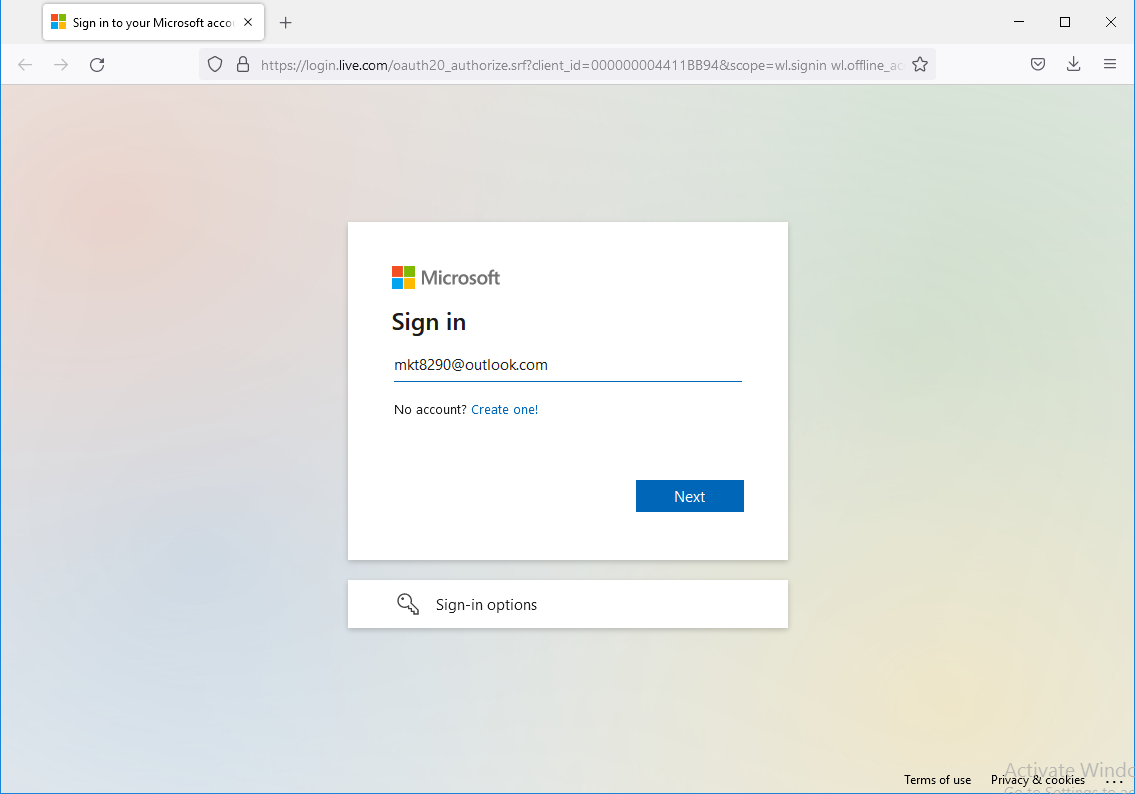Focus the email field containing mkt8290@outlook.com
This screenshot has width=1135, height=794.
[568, 366]
